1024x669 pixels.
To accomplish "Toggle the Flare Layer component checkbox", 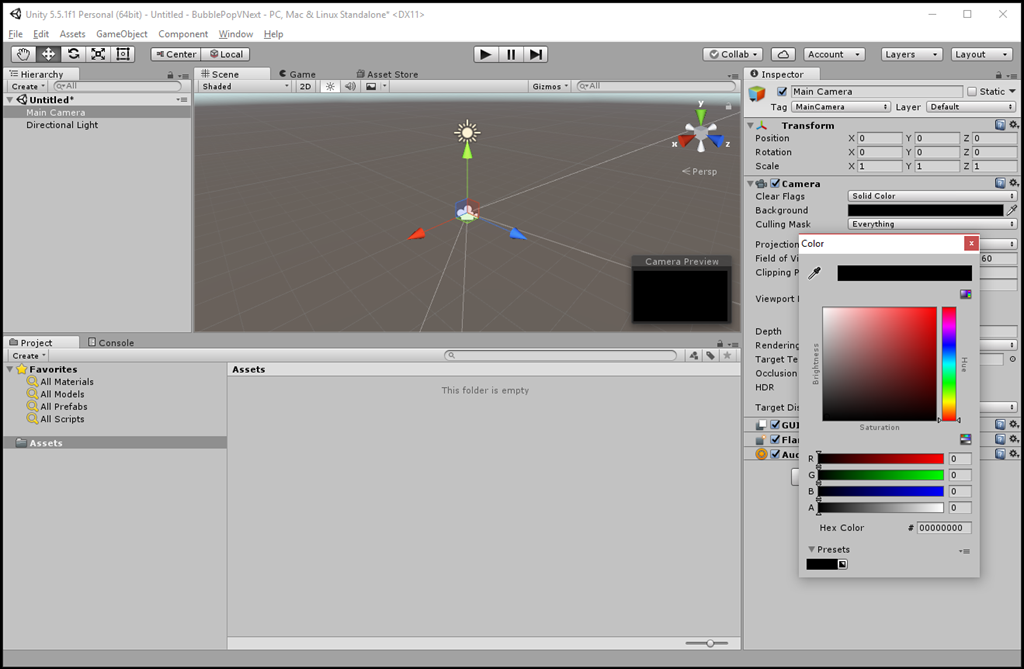I will click(775, 439).
